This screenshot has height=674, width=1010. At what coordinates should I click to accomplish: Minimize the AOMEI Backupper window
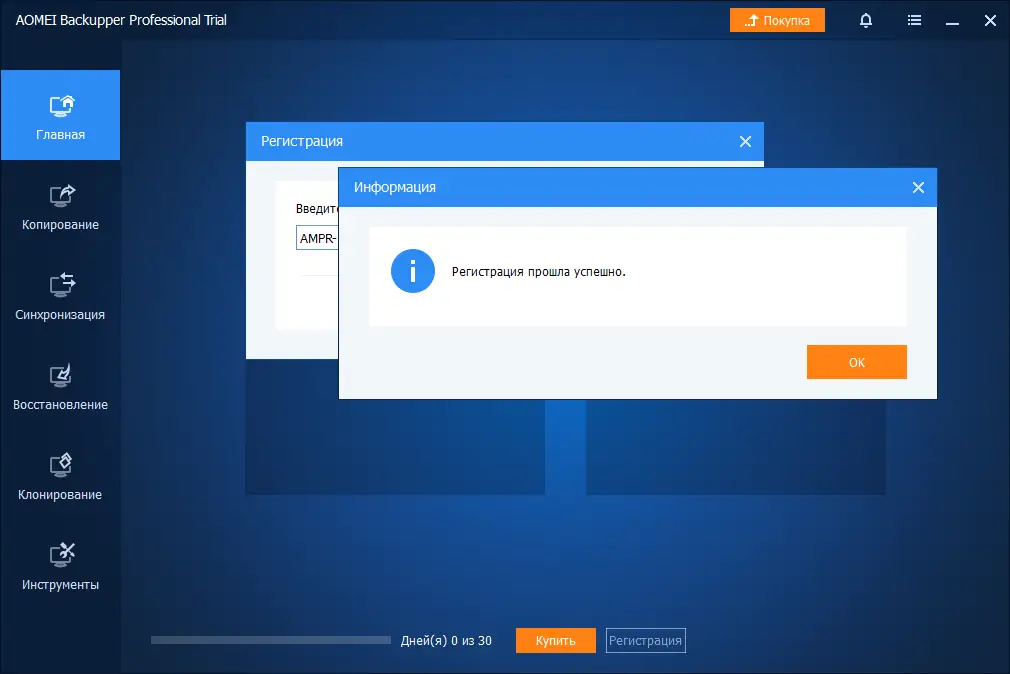[952, 21]
